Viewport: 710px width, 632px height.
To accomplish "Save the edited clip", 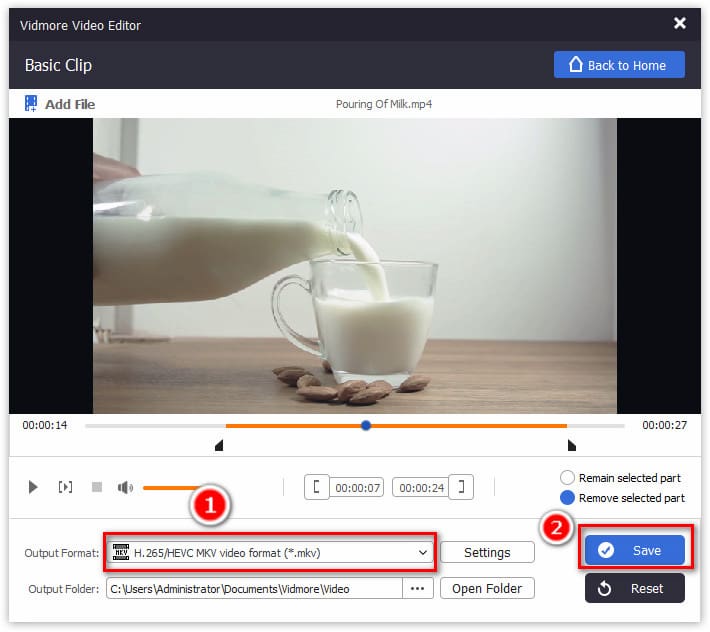I will (x=634, y=551).
